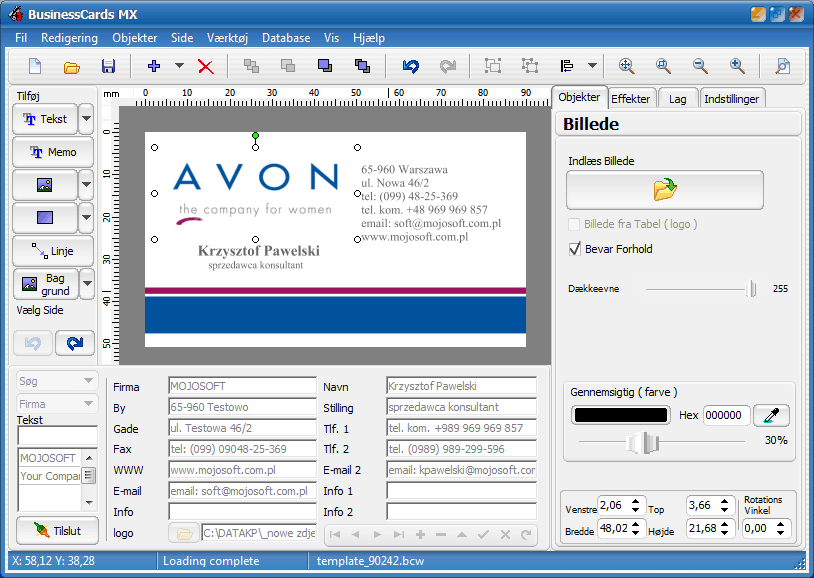Redo action using grayed toolbar arrow
This screenshot has width=814, height=578.
447,66
